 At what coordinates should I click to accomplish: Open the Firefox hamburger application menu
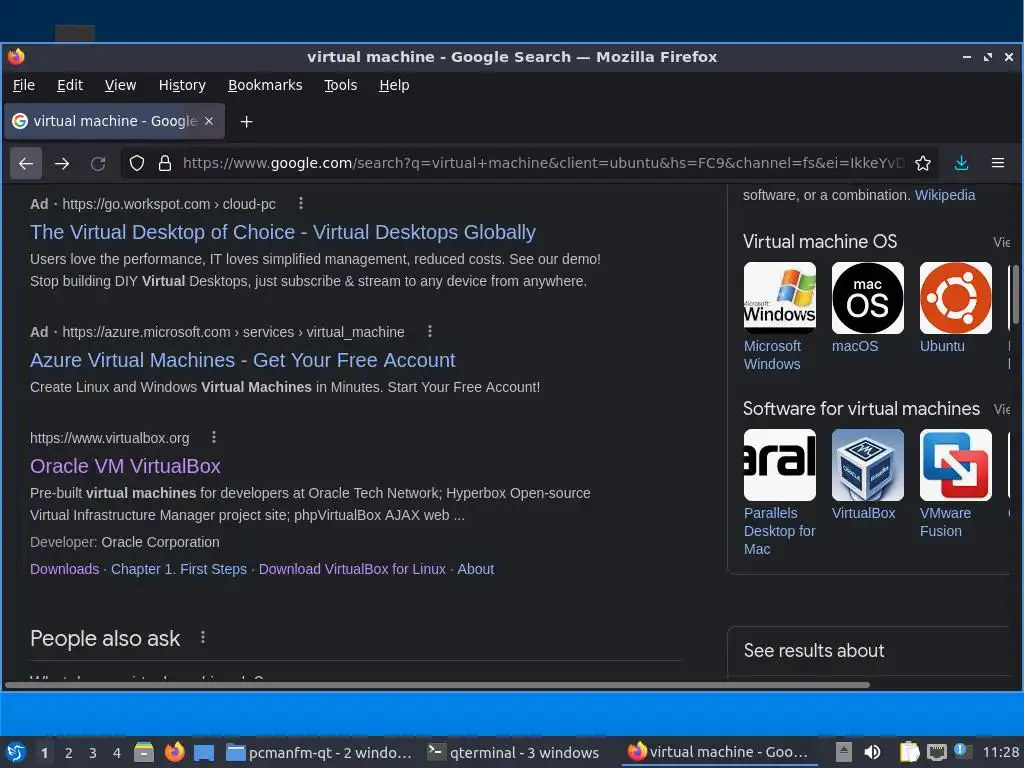[997, 163]
